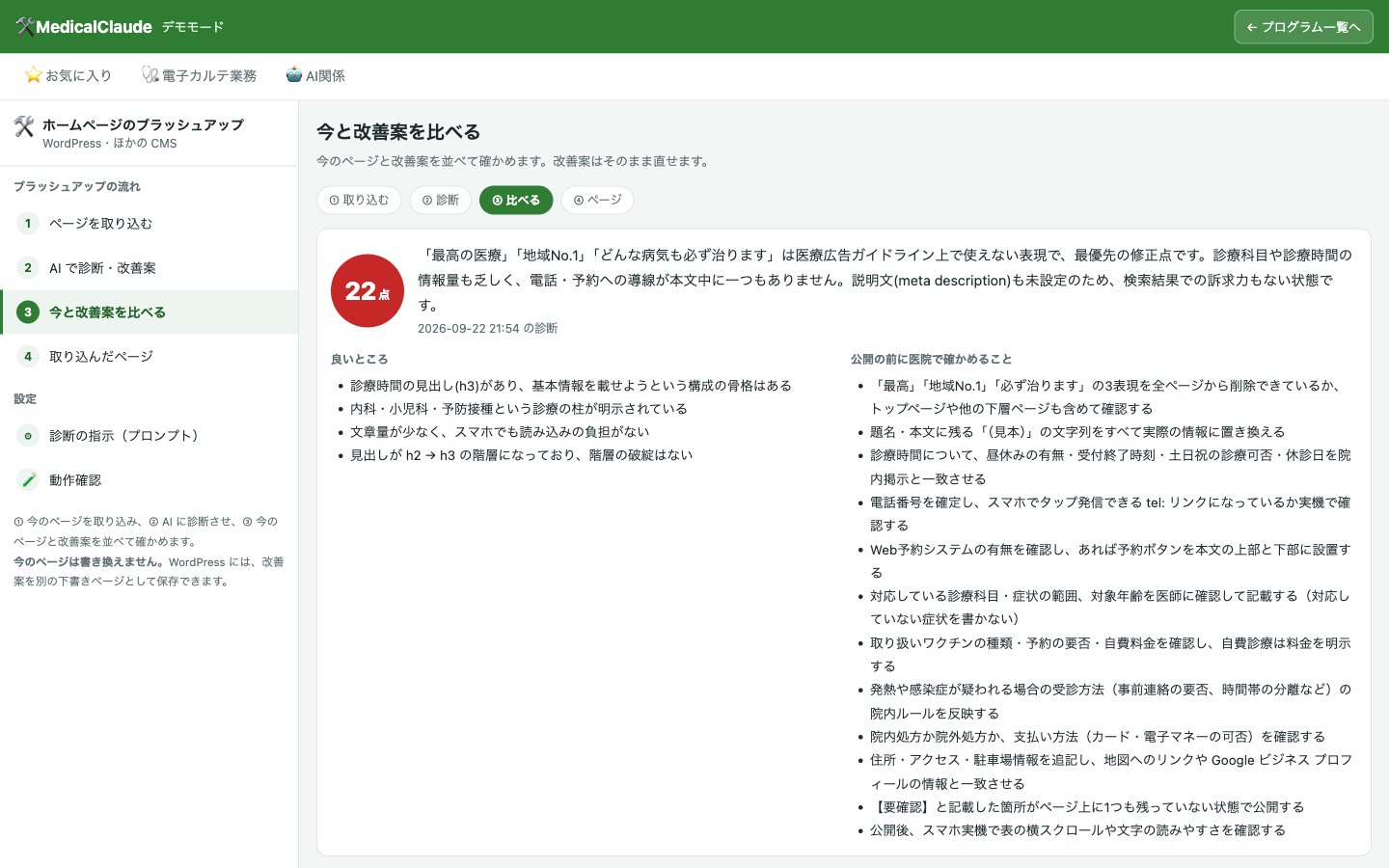The width and height of the screenshot is (1389, 868).
Task: Click step number 3 circle in sidebar
Action: (28, 312)
